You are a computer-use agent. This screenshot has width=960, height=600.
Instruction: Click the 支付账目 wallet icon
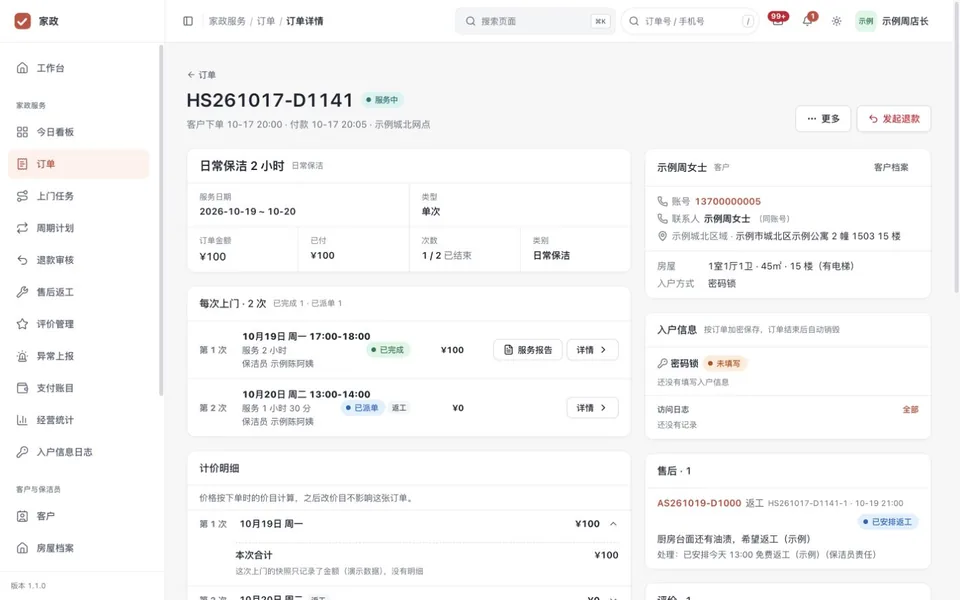coord(22,388)
